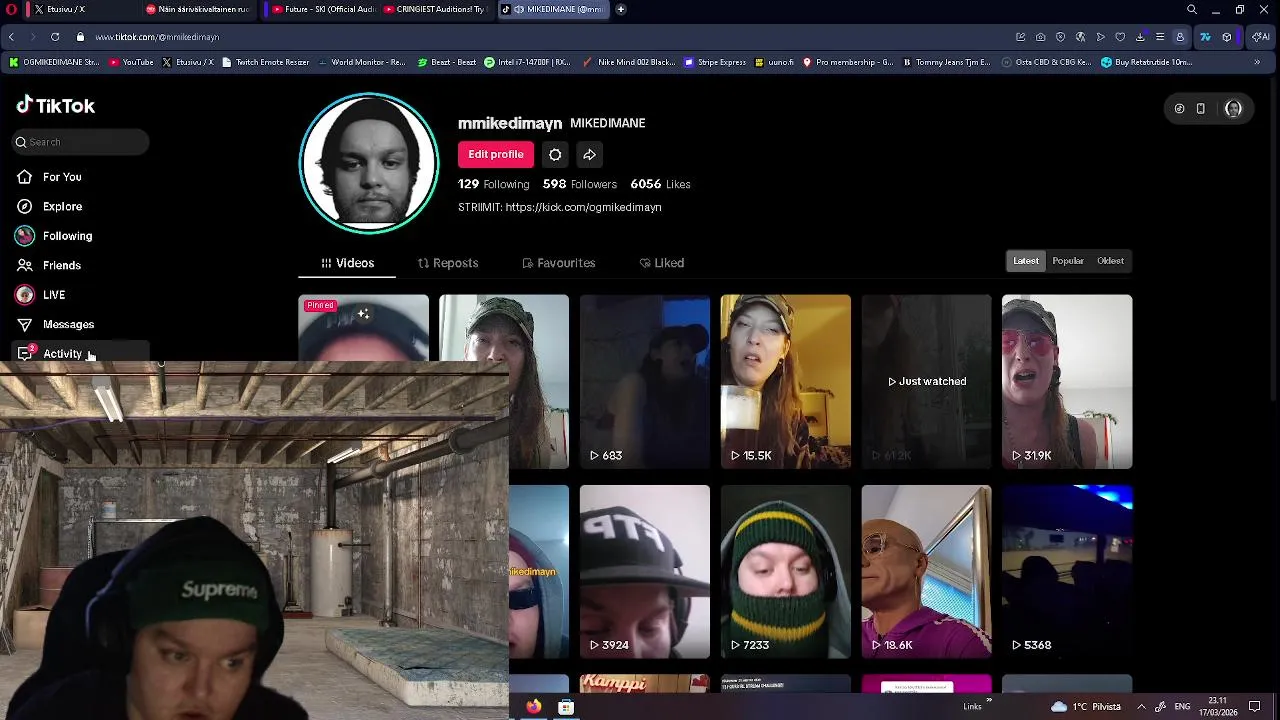The width and height of the screenshot is (1280, 720).
Task: Switch to the Reposts tab
Action: click(x=447, y=263)
